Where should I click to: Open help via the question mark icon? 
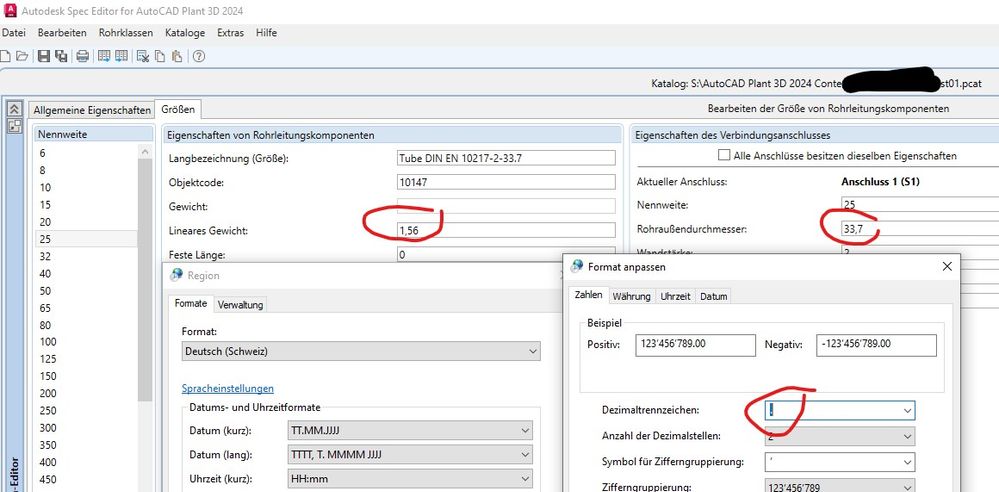(x=199, y=56)
